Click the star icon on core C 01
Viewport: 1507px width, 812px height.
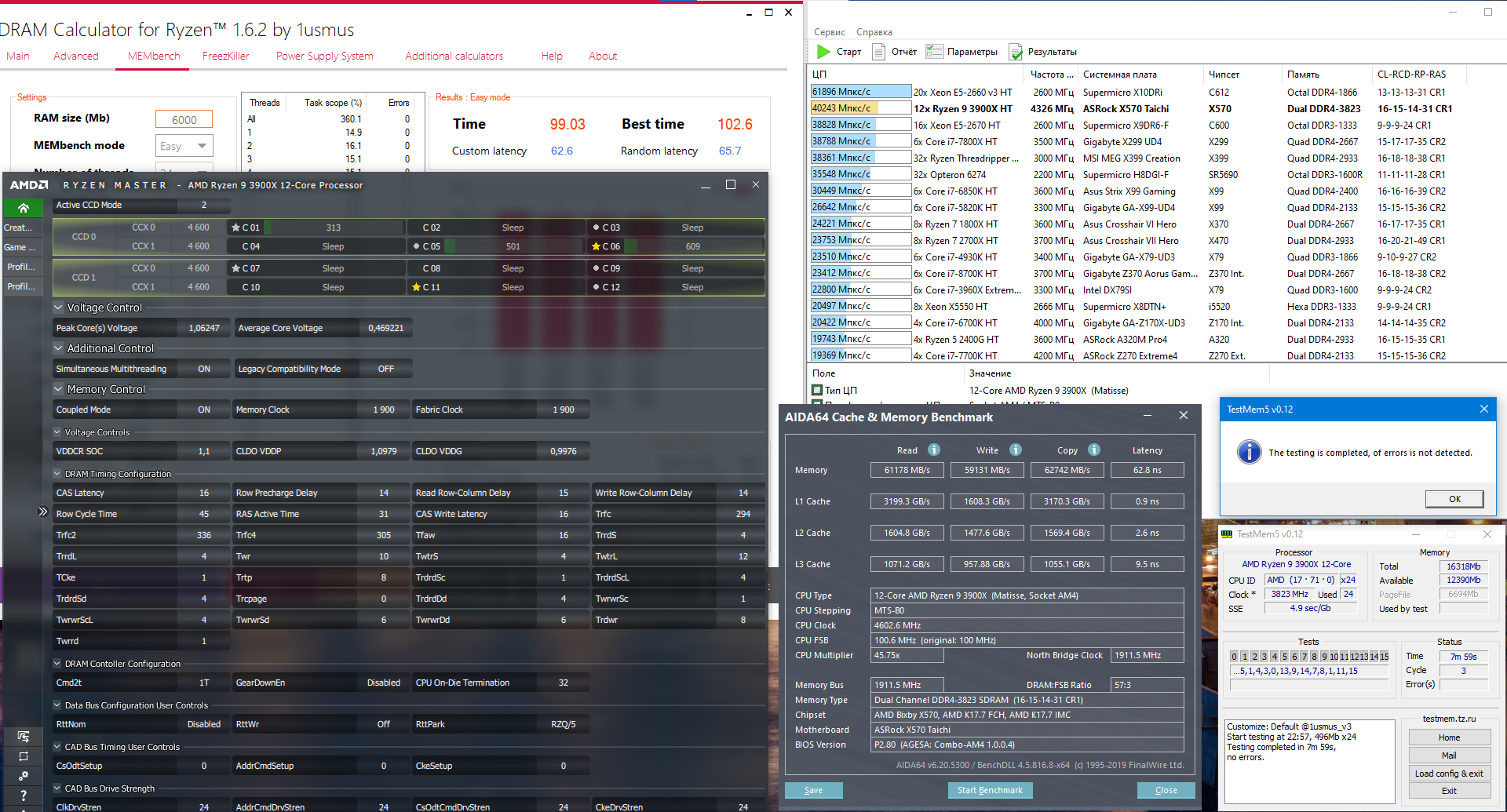(235, 228)
